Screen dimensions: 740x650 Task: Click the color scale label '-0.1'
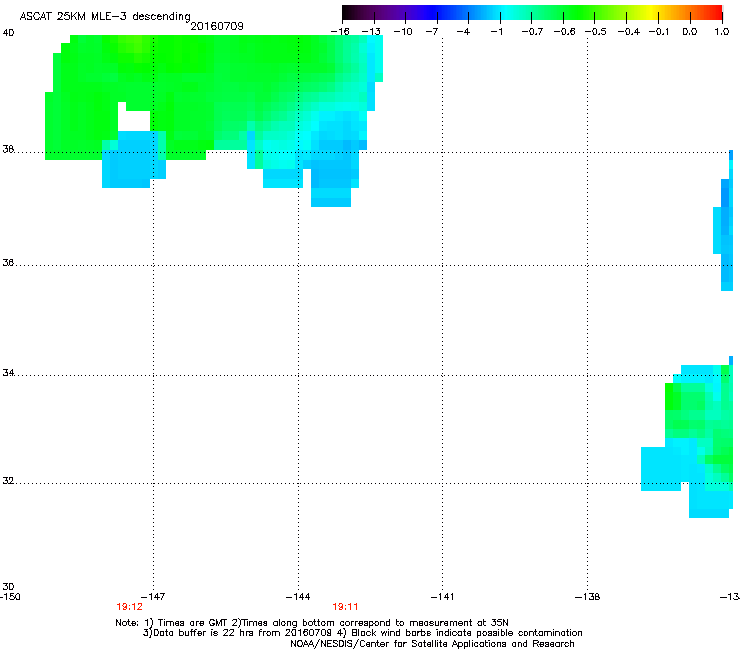(659, 32)
